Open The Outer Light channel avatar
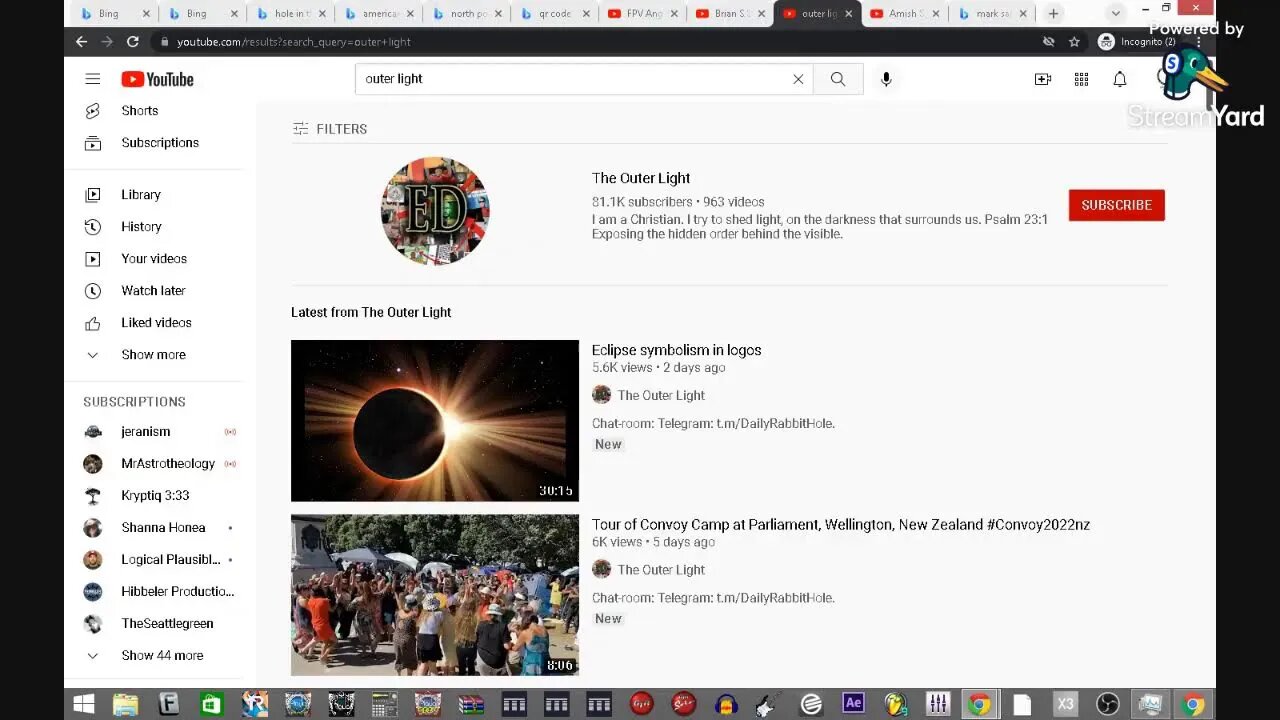 click(x=435, y=211)
